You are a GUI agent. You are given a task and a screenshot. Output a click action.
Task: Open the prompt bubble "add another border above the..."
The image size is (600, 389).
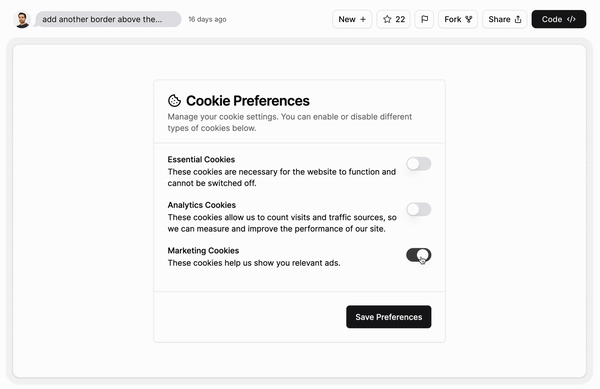(x=108, y=19)
